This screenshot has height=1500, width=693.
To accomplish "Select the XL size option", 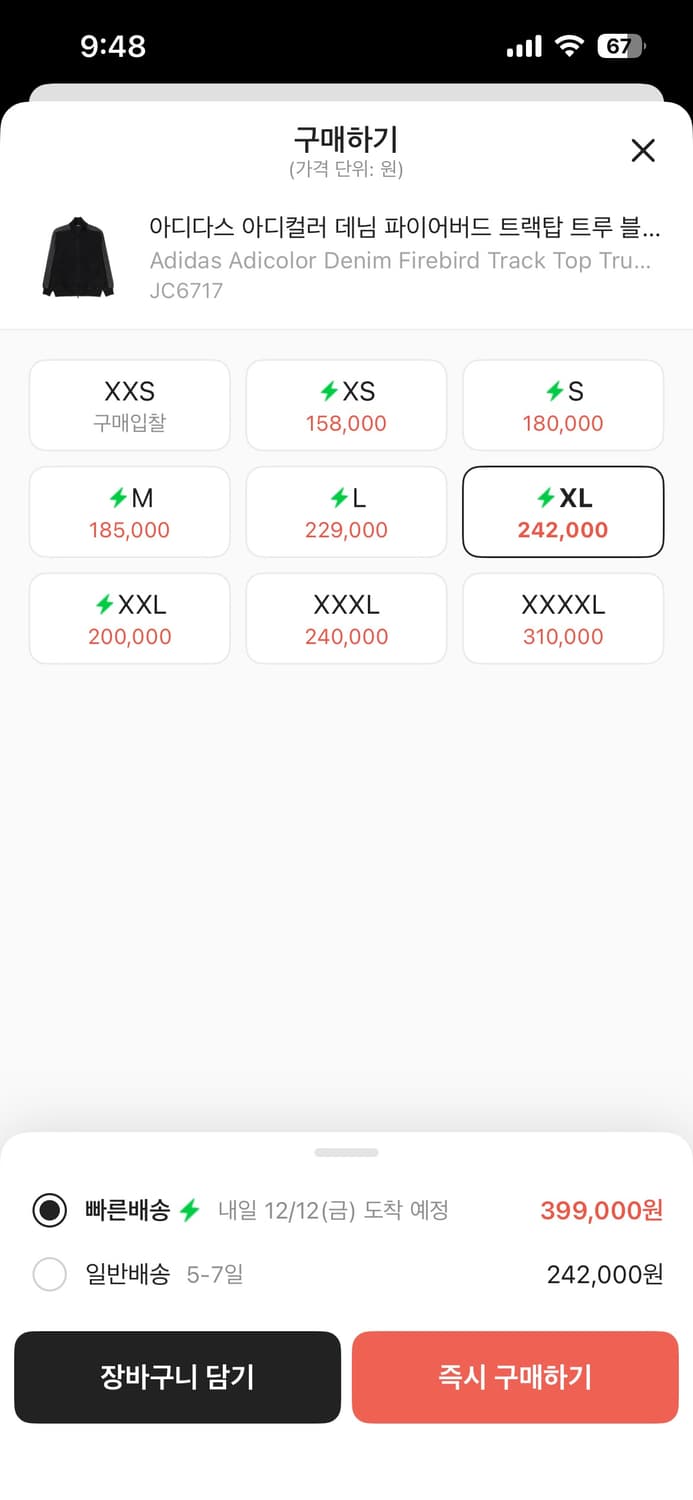I will (562, 512).
